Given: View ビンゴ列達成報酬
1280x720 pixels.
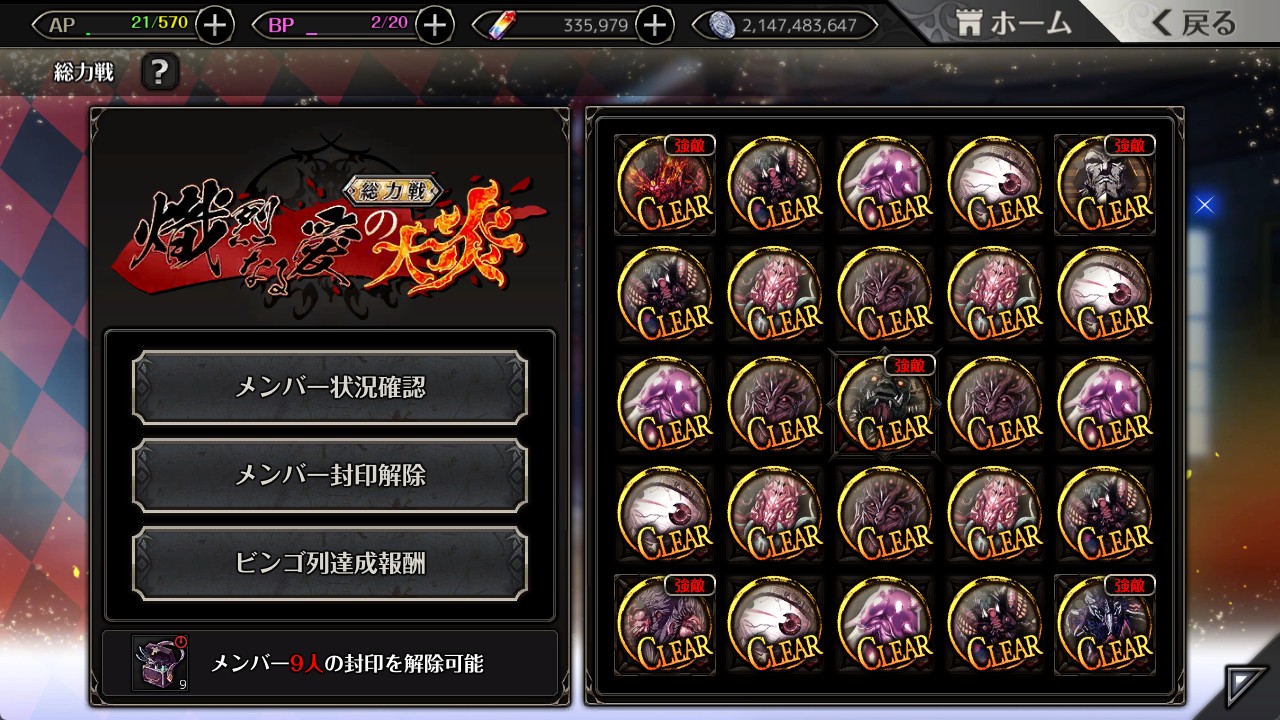Looking at the screenshot, I should pos(330,564).
